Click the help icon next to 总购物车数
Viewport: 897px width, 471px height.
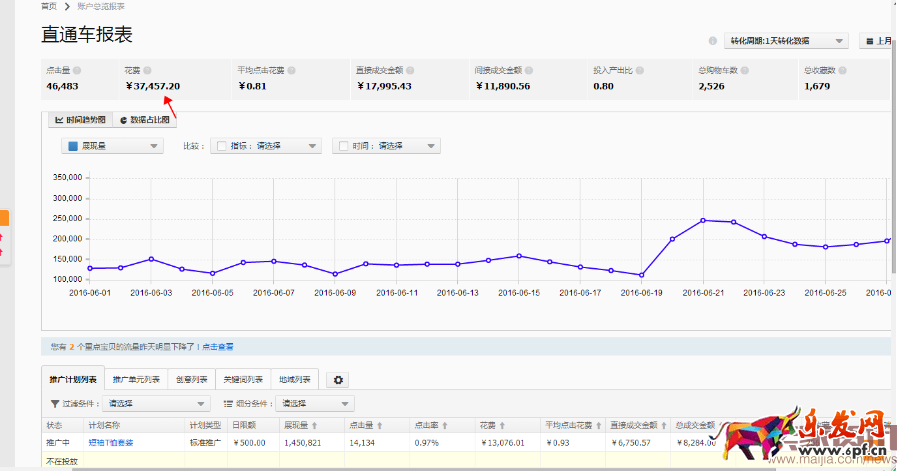(744, 70)
